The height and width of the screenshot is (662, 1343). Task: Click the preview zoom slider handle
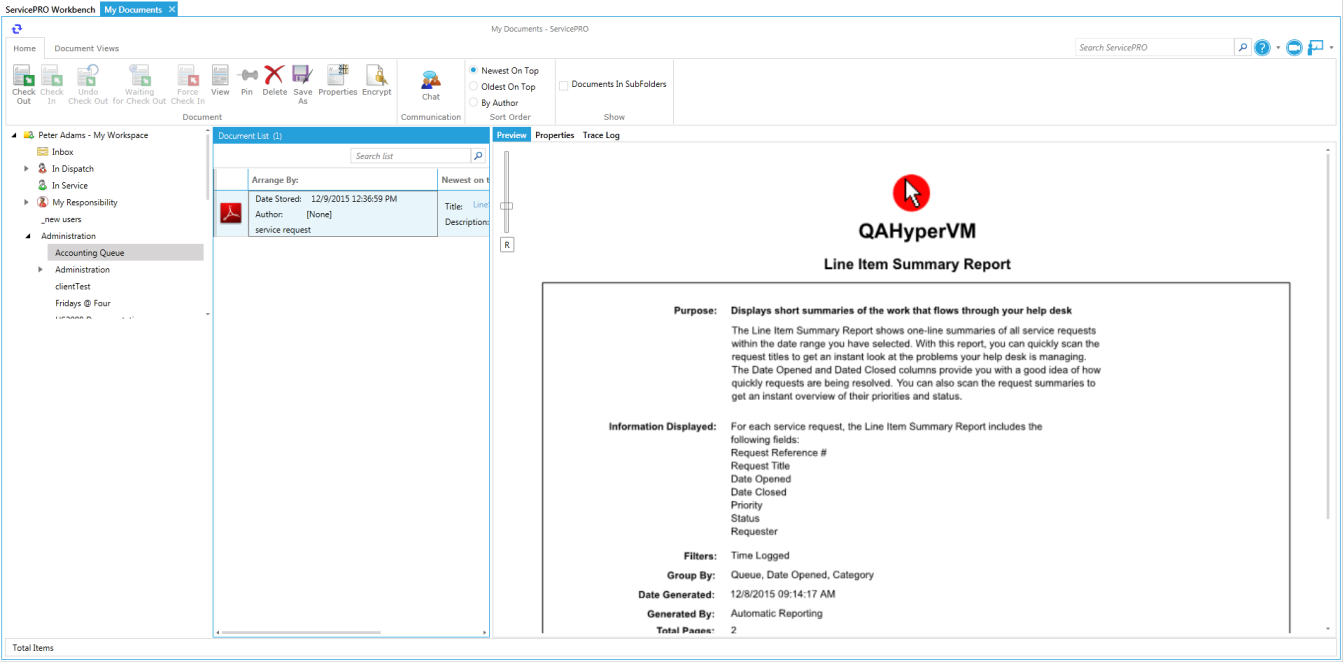507,205
